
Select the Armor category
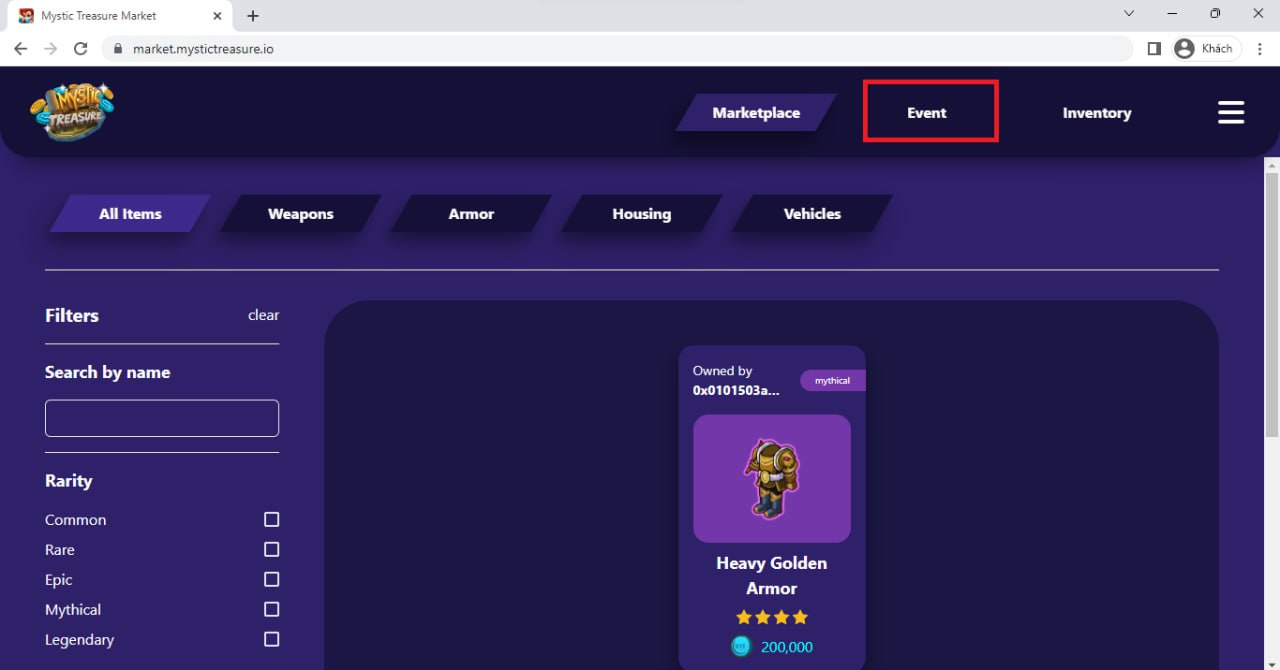[471, 213]
